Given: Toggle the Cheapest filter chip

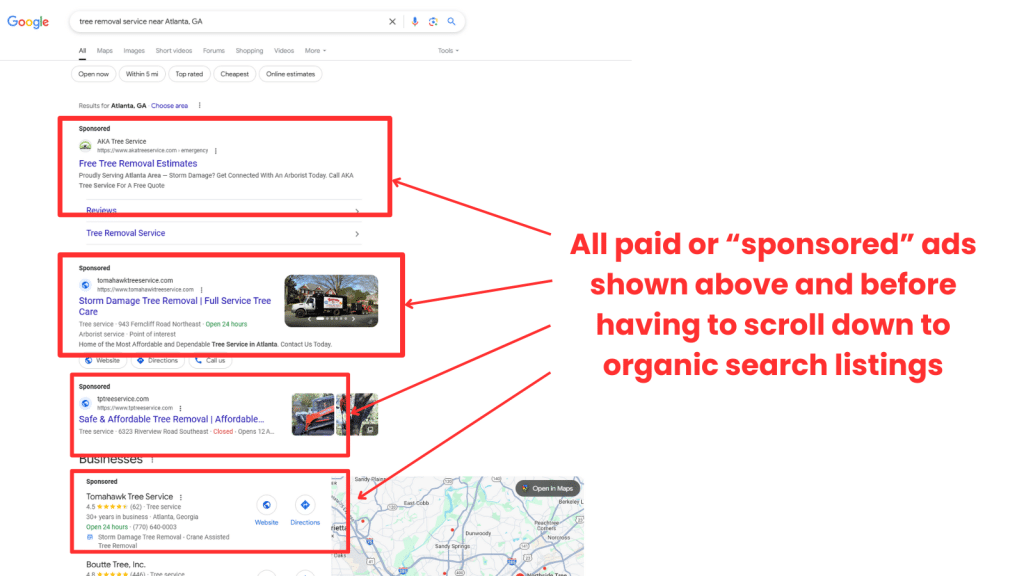Looking at the screenshot, I should tap(234, 74).
